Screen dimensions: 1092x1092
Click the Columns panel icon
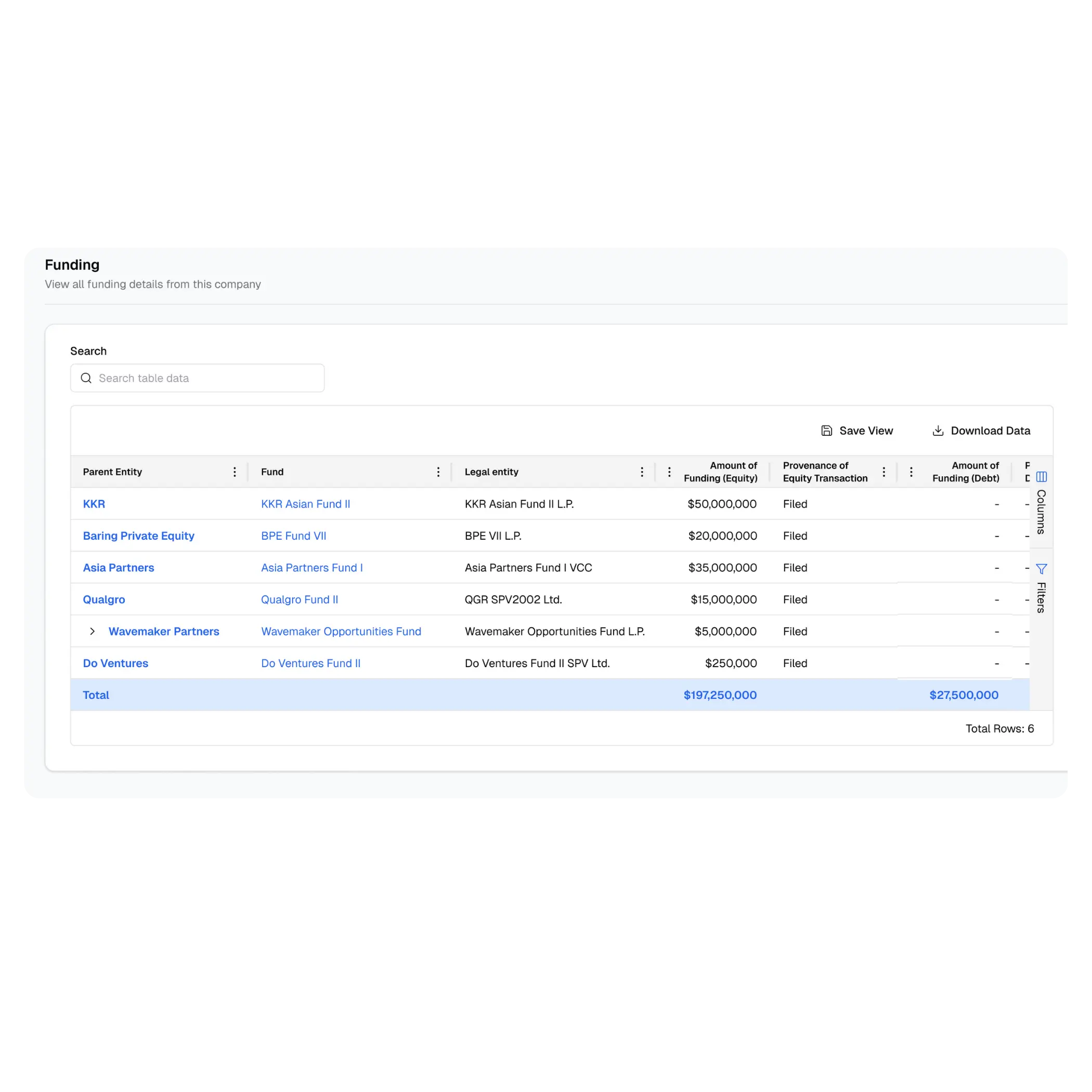pyautogui.click(x=1041, y=476)
